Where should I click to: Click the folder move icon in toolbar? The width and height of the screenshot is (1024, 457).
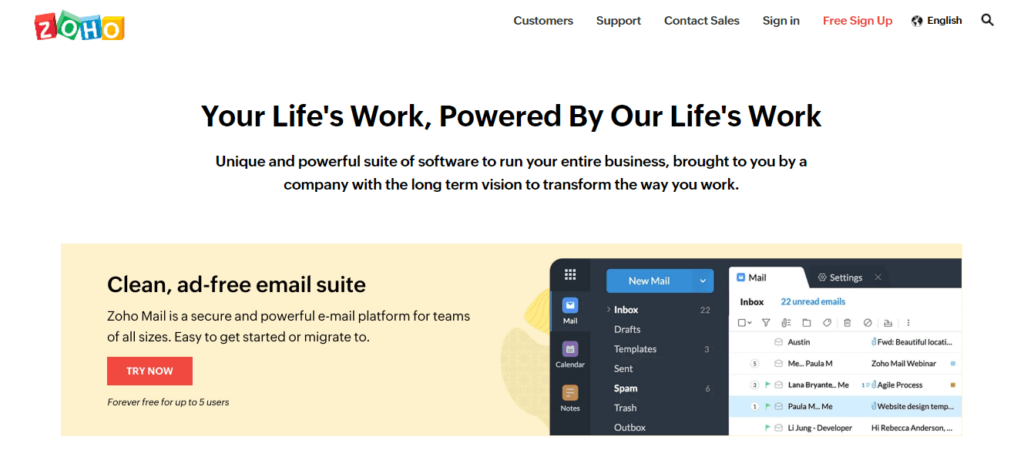[807, 323]
